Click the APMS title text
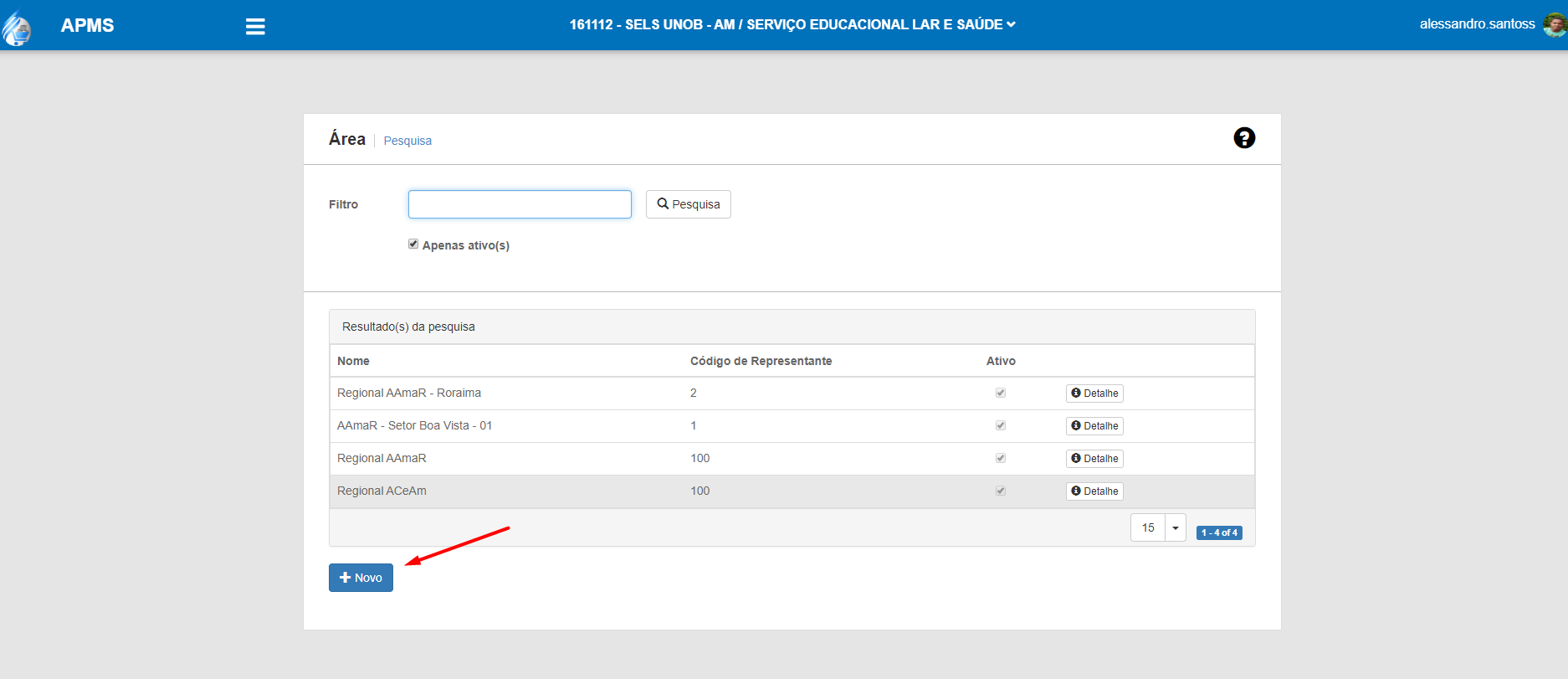Screen dimensions: 1568x679 pos(87,25)
